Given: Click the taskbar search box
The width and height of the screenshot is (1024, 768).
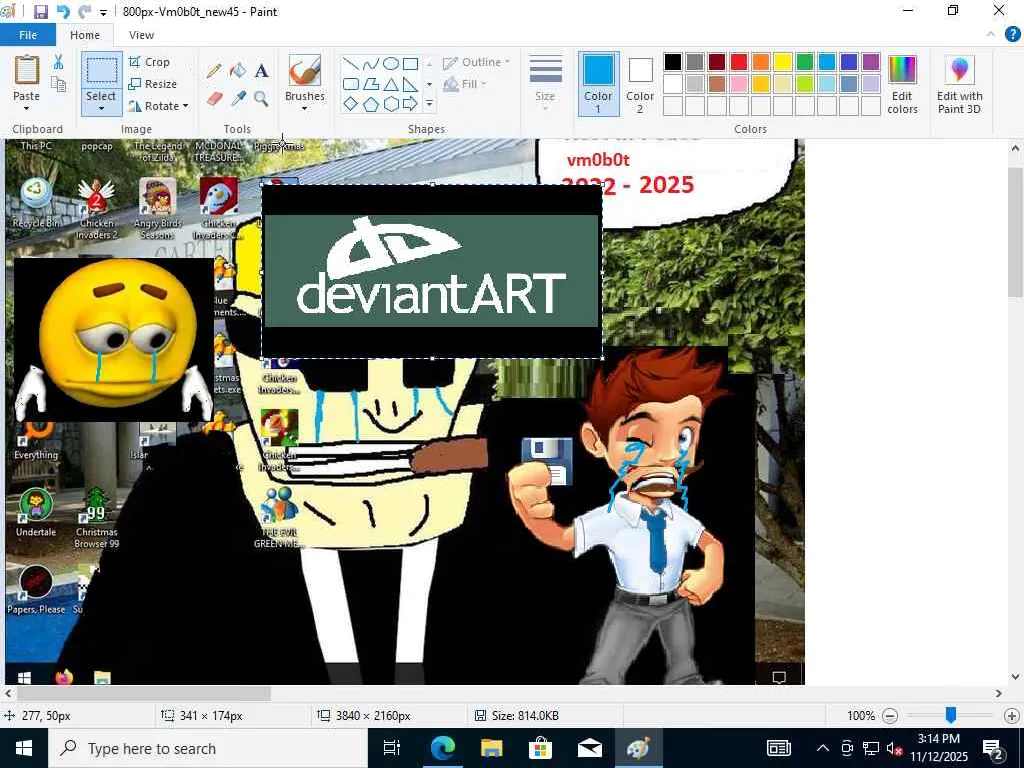Looking at the screenshot, I should click(x=208, y=748).
